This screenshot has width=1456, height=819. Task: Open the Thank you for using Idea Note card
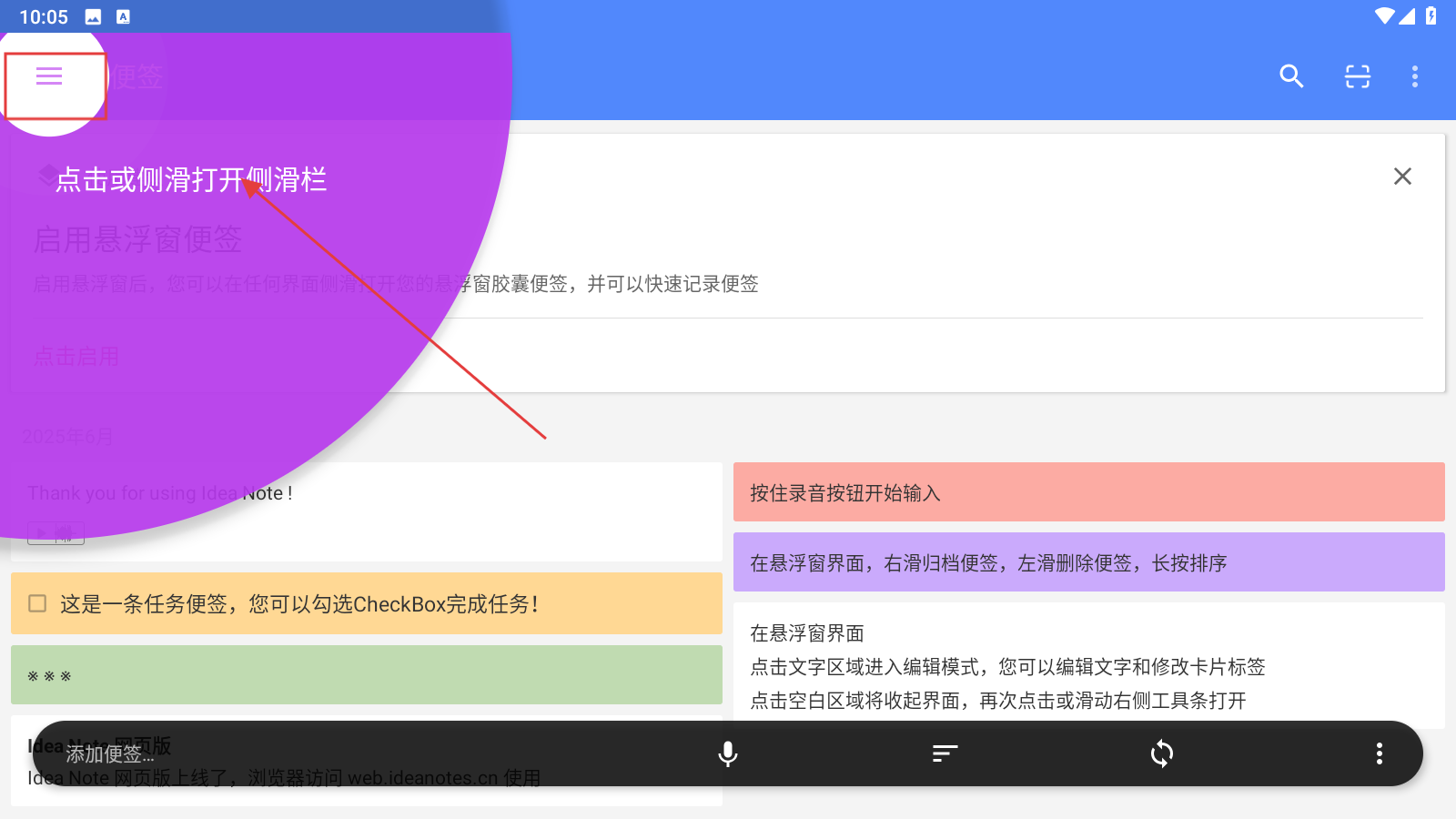coord(367,511)
